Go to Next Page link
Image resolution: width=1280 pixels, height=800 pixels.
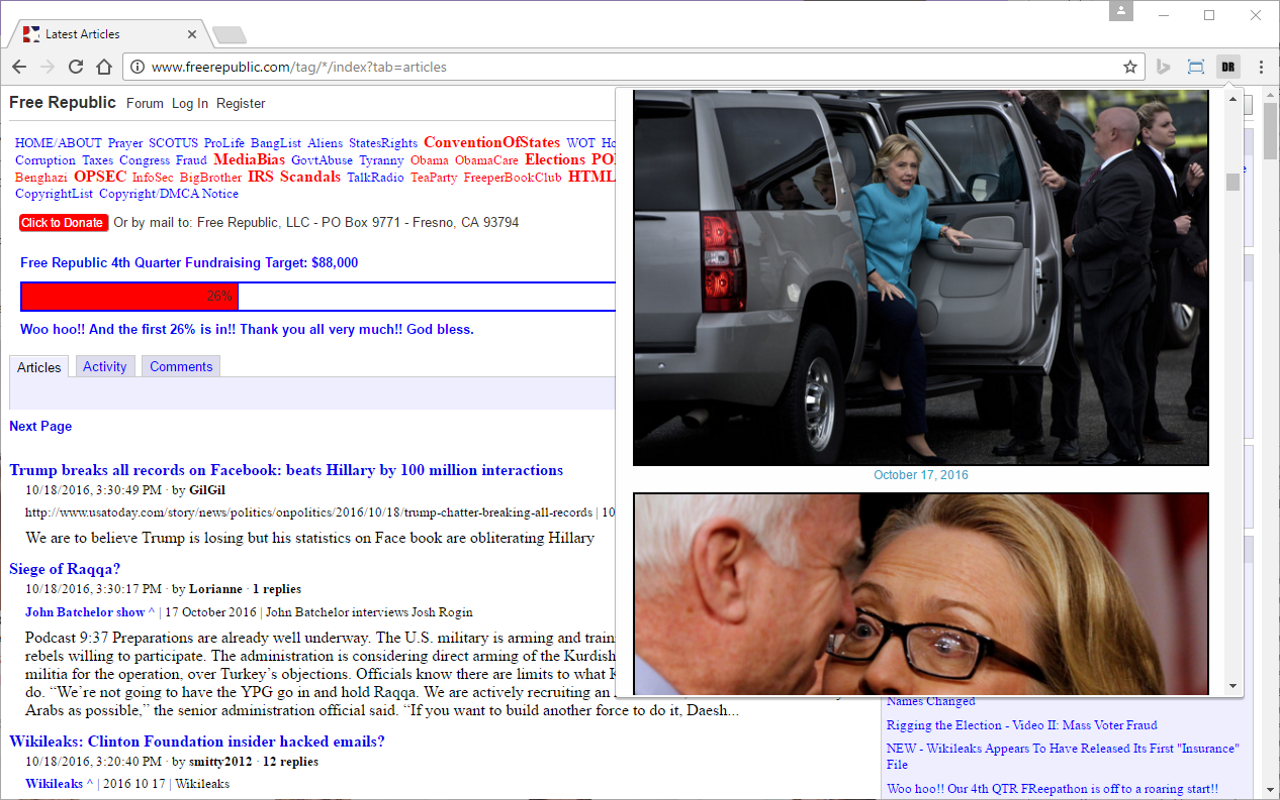[x=40, y=426]
